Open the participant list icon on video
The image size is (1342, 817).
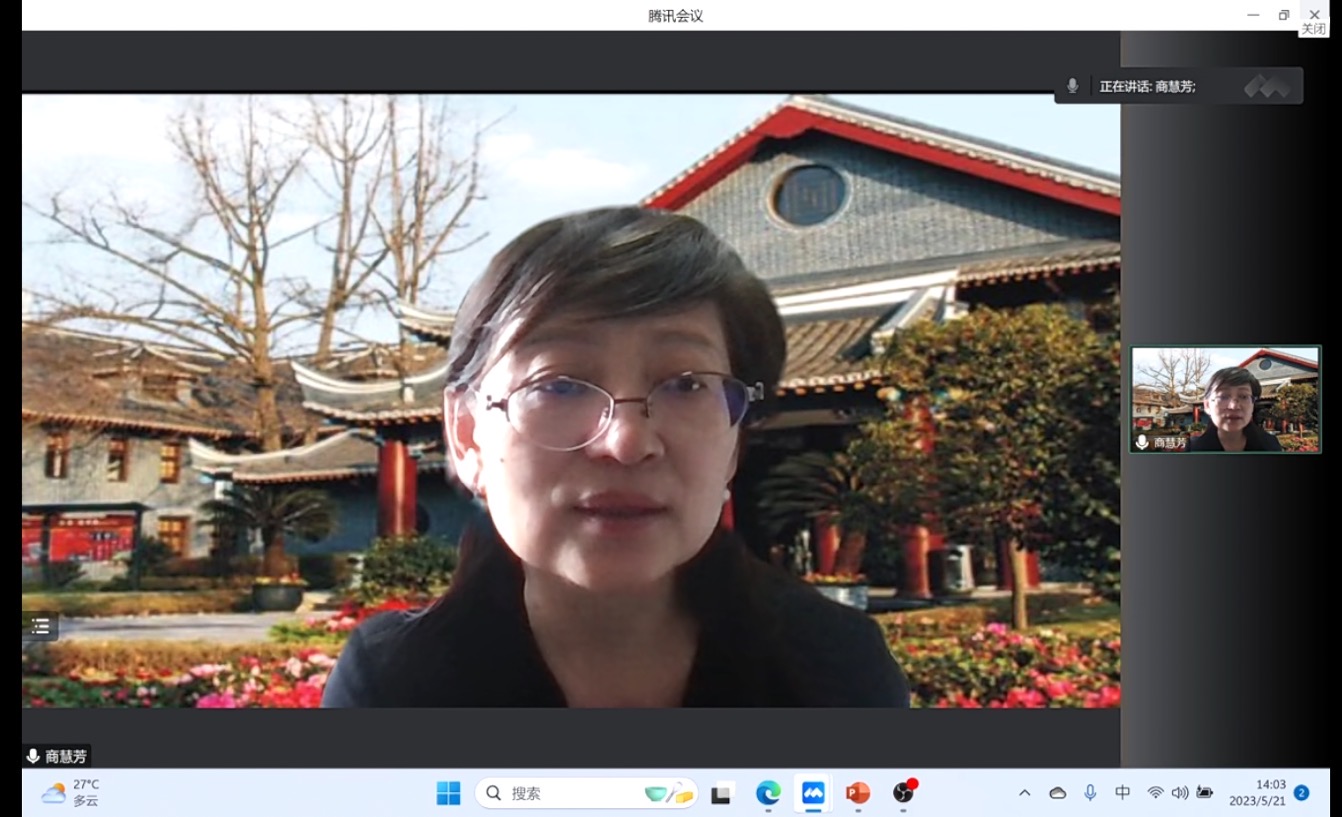pos(40,627)
